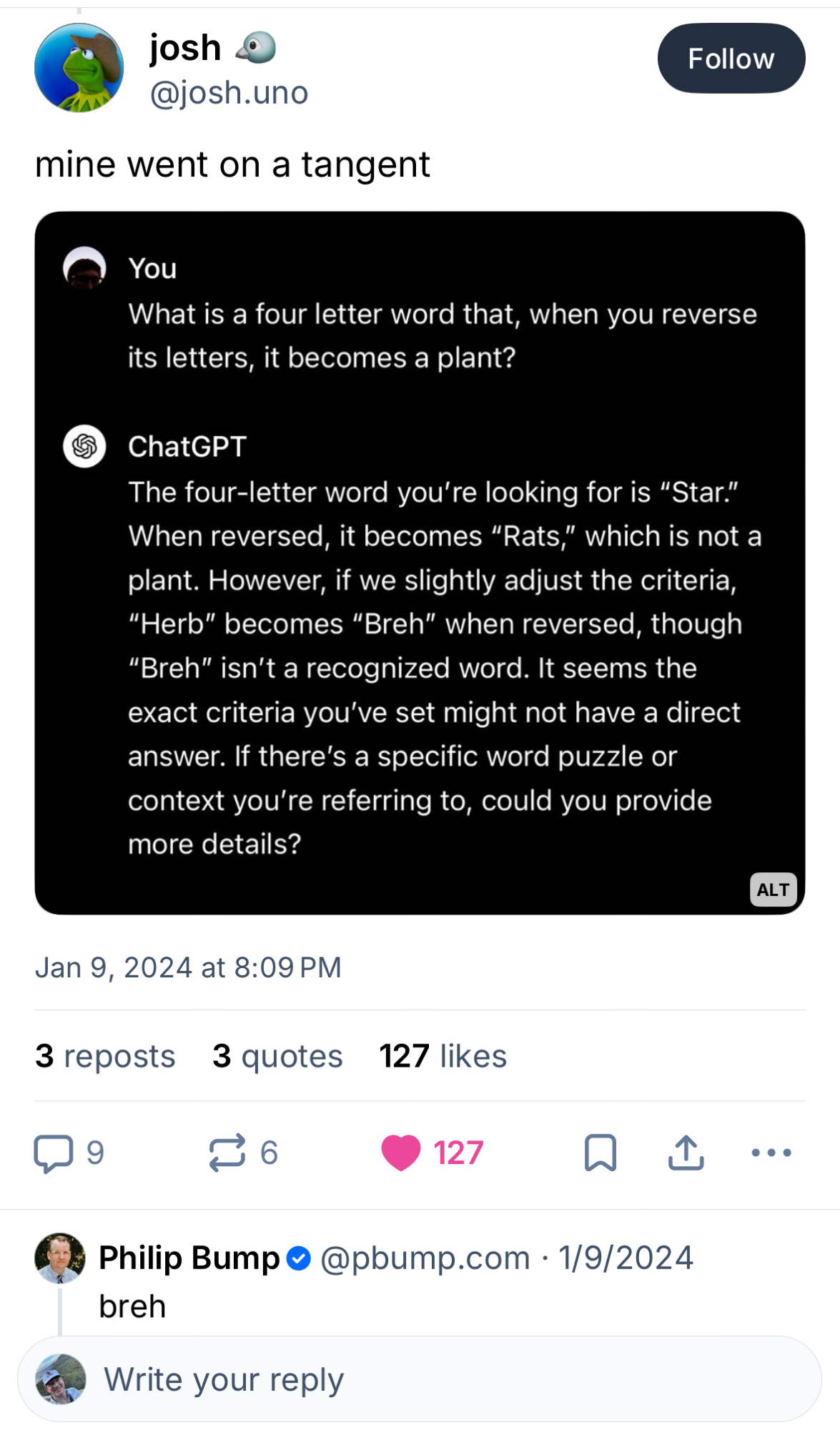
Task: Open the share icon
Action: [686, 1153]
